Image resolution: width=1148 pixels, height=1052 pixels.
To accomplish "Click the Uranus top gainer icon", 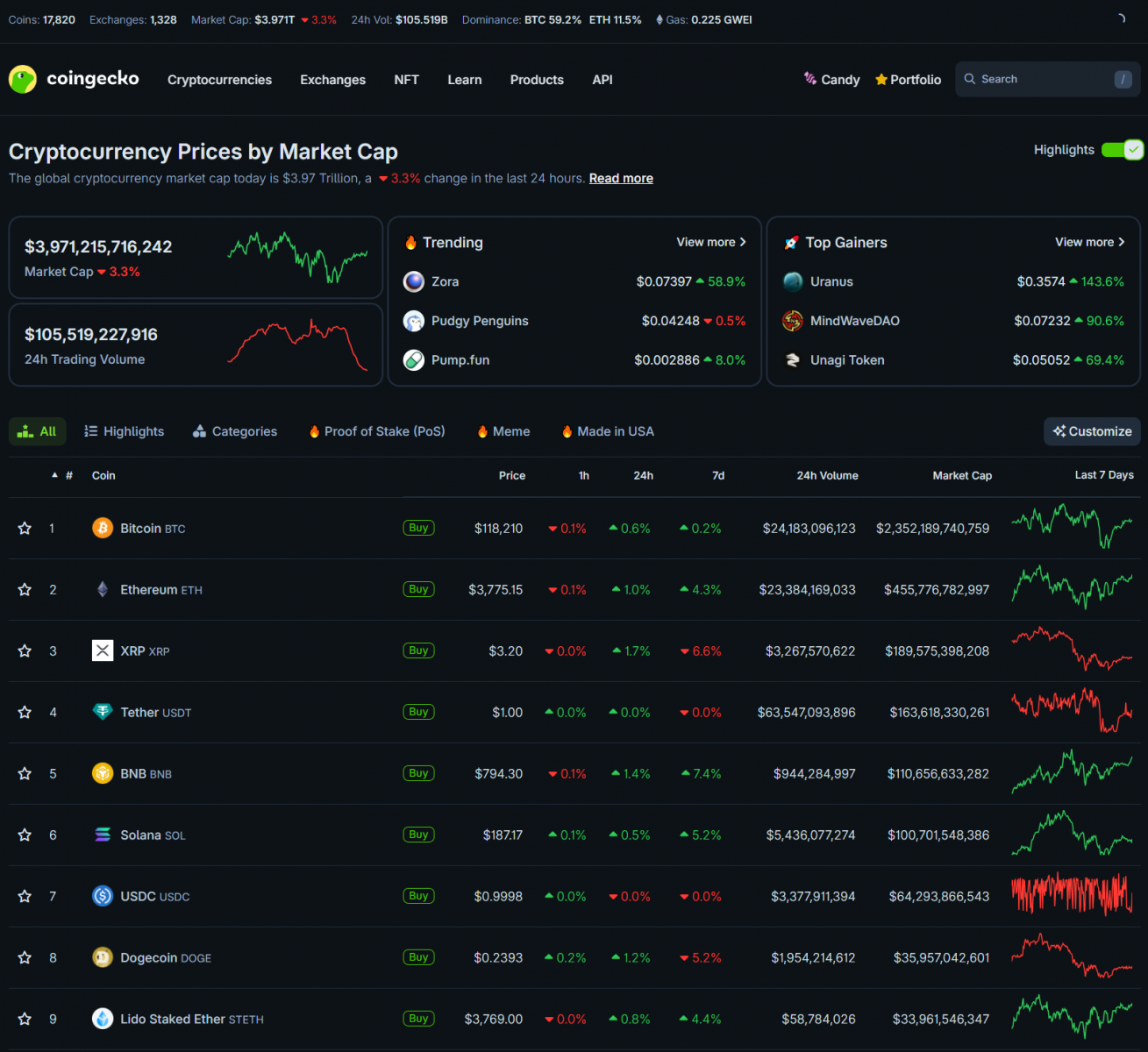I will point(793,281).
